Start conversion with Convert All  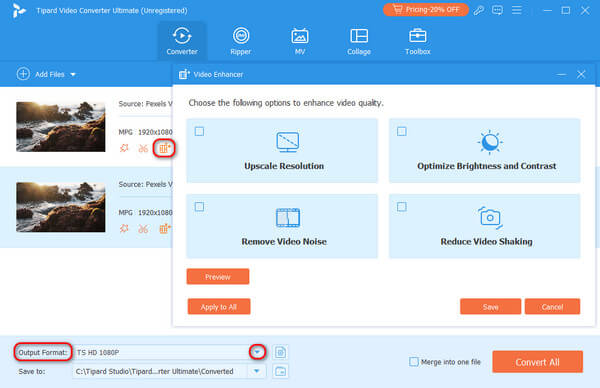coord(538,362)
